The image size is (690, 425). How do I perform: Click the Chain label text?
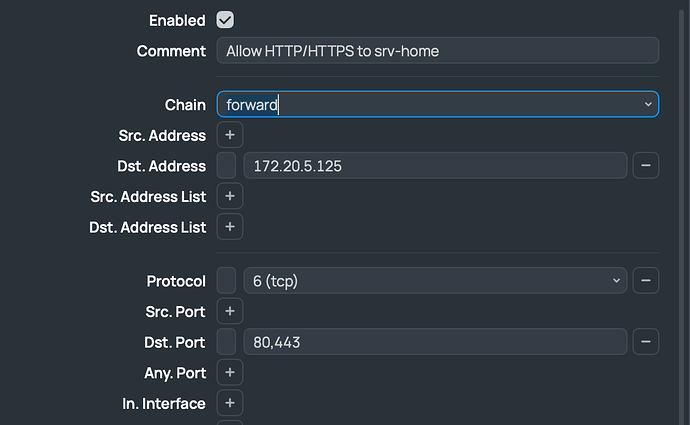(x=185, y=104)
